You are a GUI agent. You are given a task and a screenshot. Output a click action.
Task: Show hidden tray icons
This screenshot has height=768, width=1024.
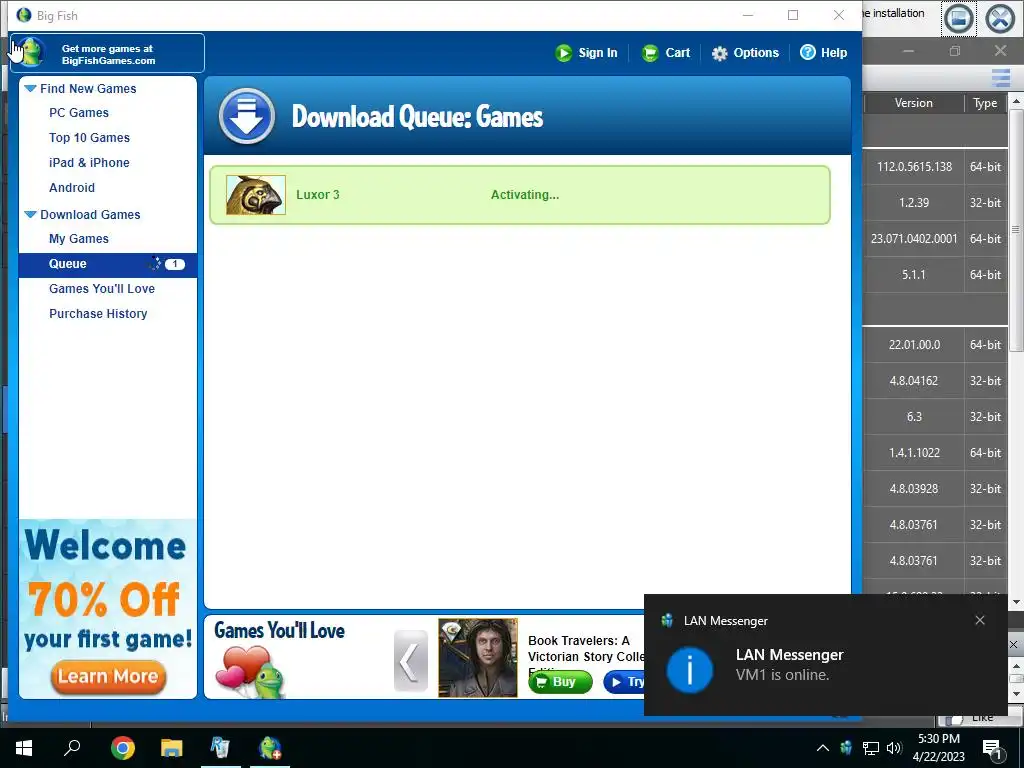pos(823,748)
